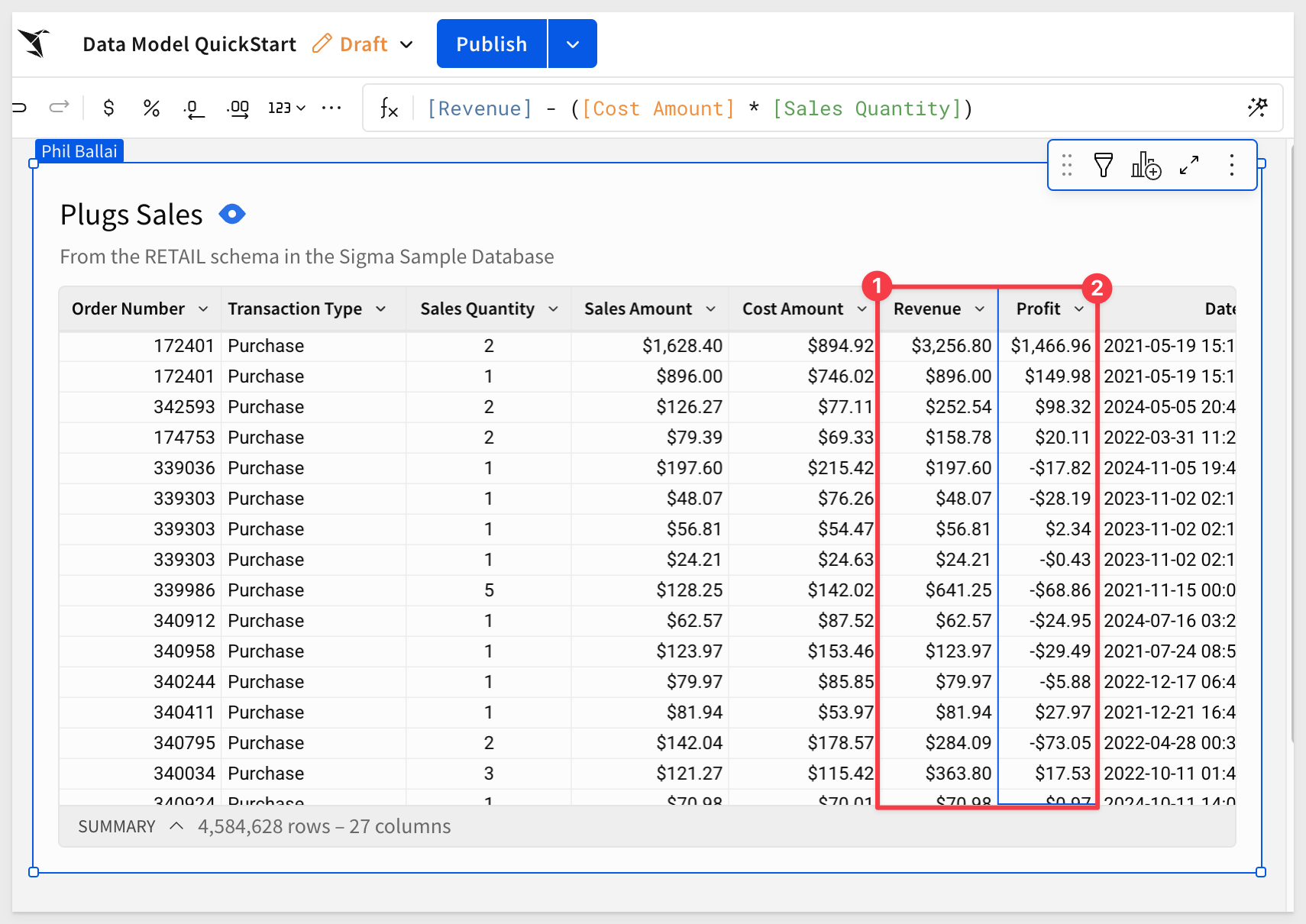
Task: Click profit cell -$73.05
Action: coord(1048,743)
